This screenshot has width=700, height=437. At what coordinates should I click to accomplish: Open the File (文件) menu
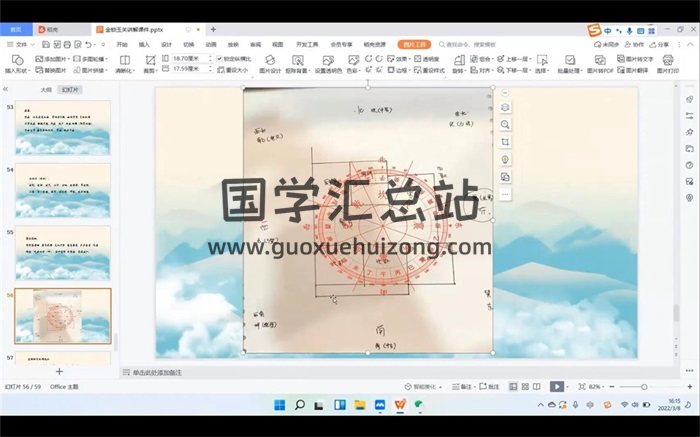pos(21,44)
